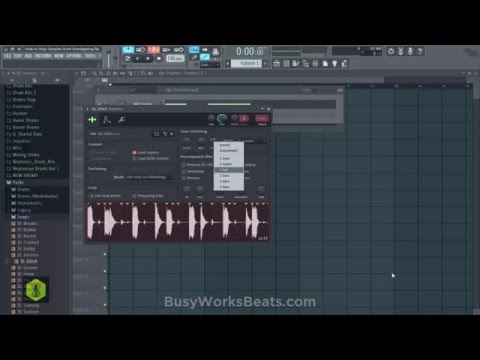Click next pattern plus button
This screenshot has height=360, width=480.
(x=265, y=63)
